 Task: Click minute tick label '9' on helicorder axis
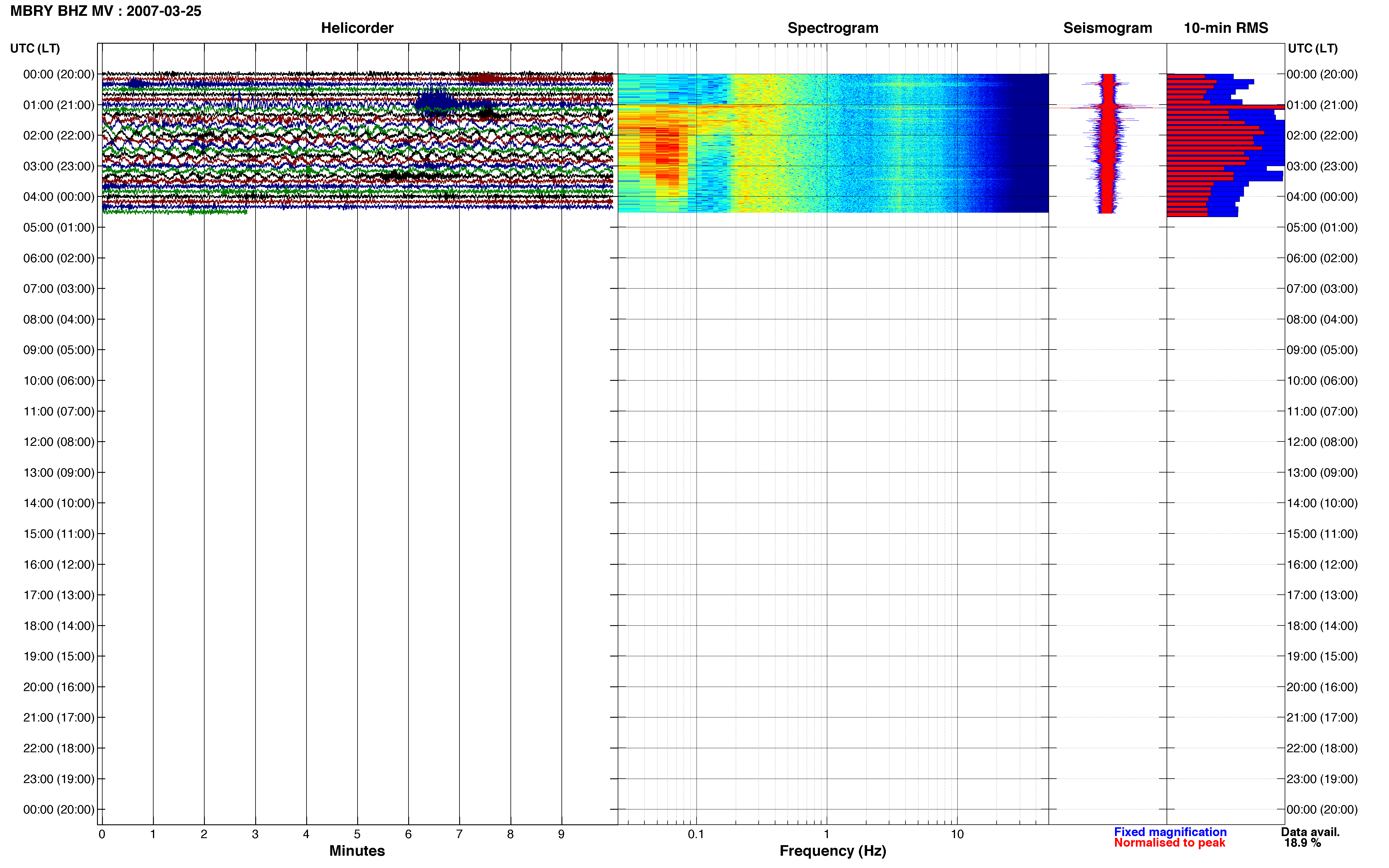[x=561, y=834]
